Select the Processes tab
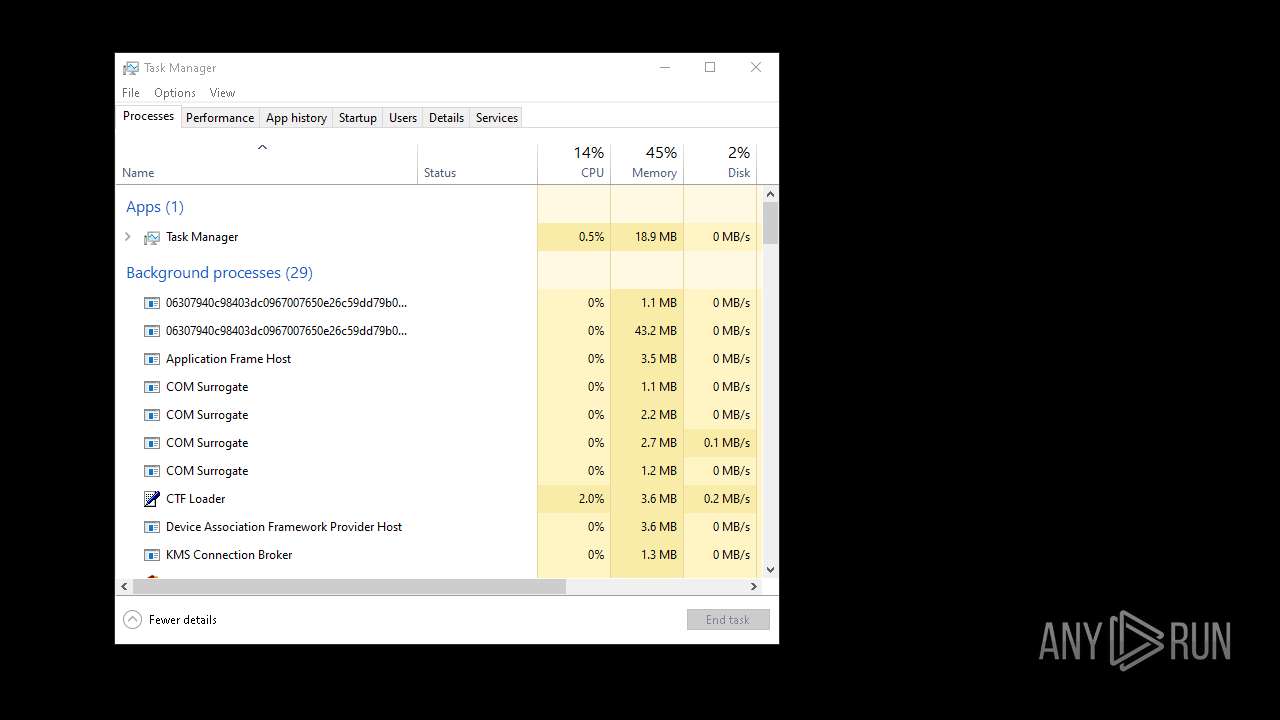The width and height of the screenshot is (1280, 720). pos(148,116)
